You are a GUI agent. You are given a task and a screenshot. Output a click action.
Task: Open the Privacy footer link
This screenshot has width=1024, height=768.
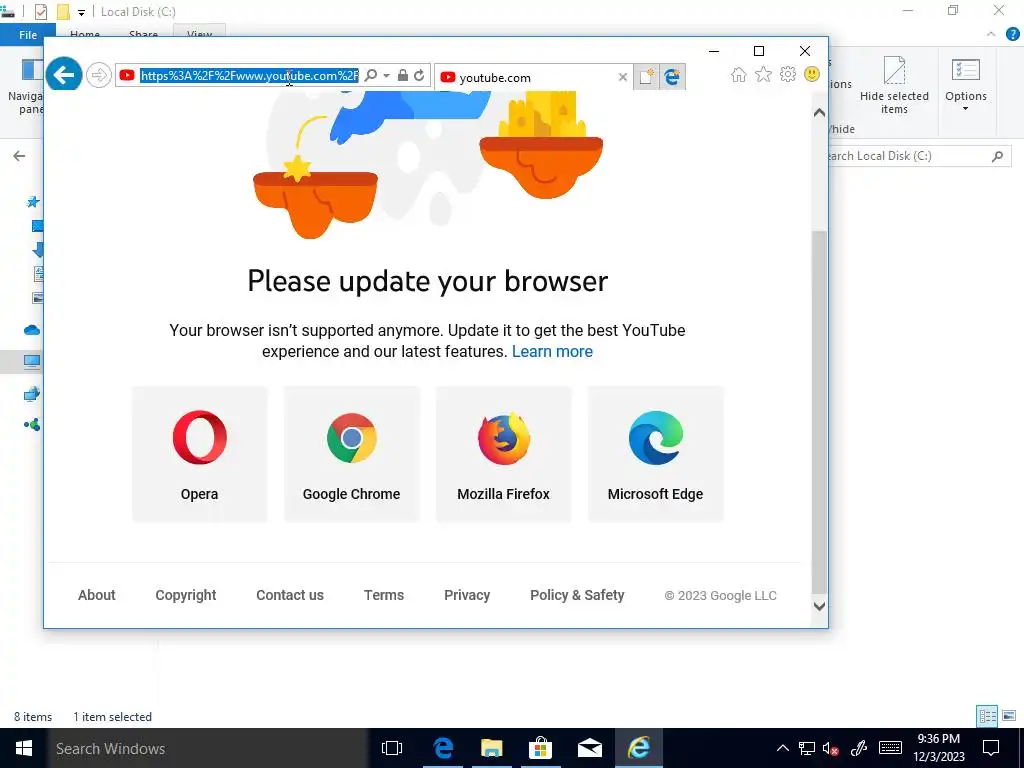pos(467,595)
